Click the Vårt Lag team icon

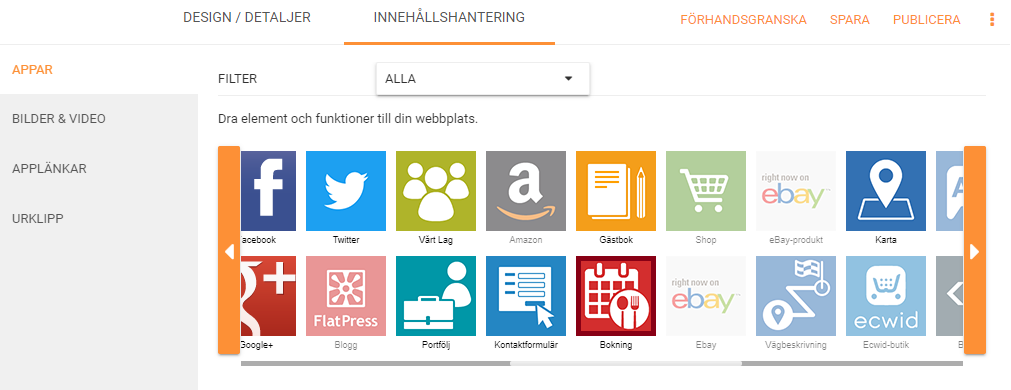click(x=436, y=191)
